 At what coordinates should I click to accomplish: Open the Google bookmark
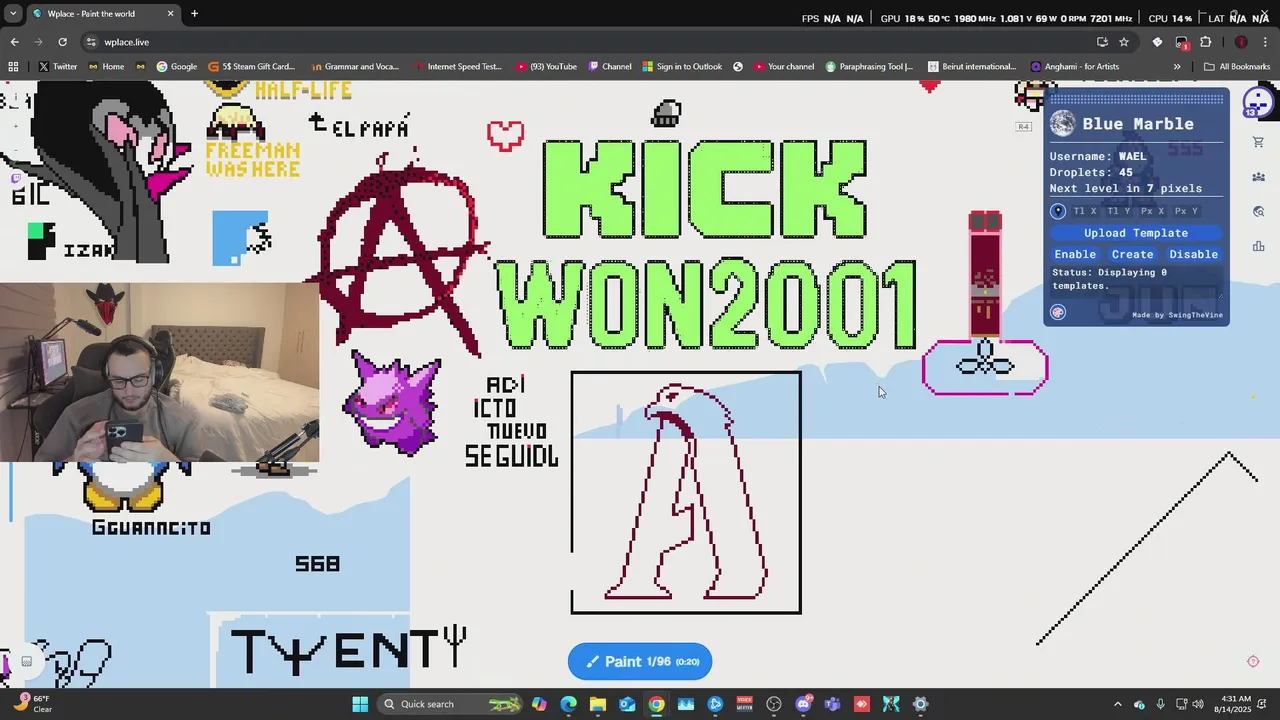(176, 67)
